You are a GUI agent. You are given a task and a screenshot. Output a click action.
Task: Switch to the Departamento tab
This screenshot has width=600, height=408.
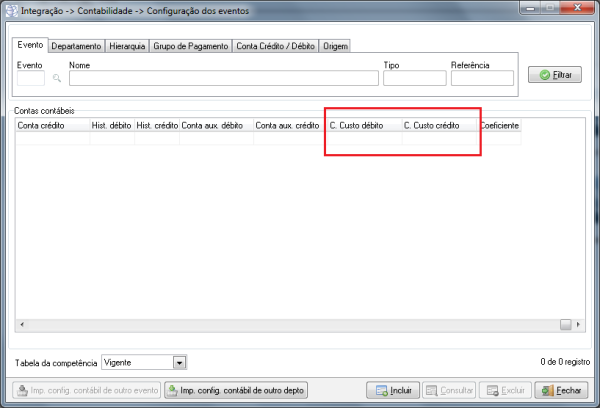click(x=76, y=46)
